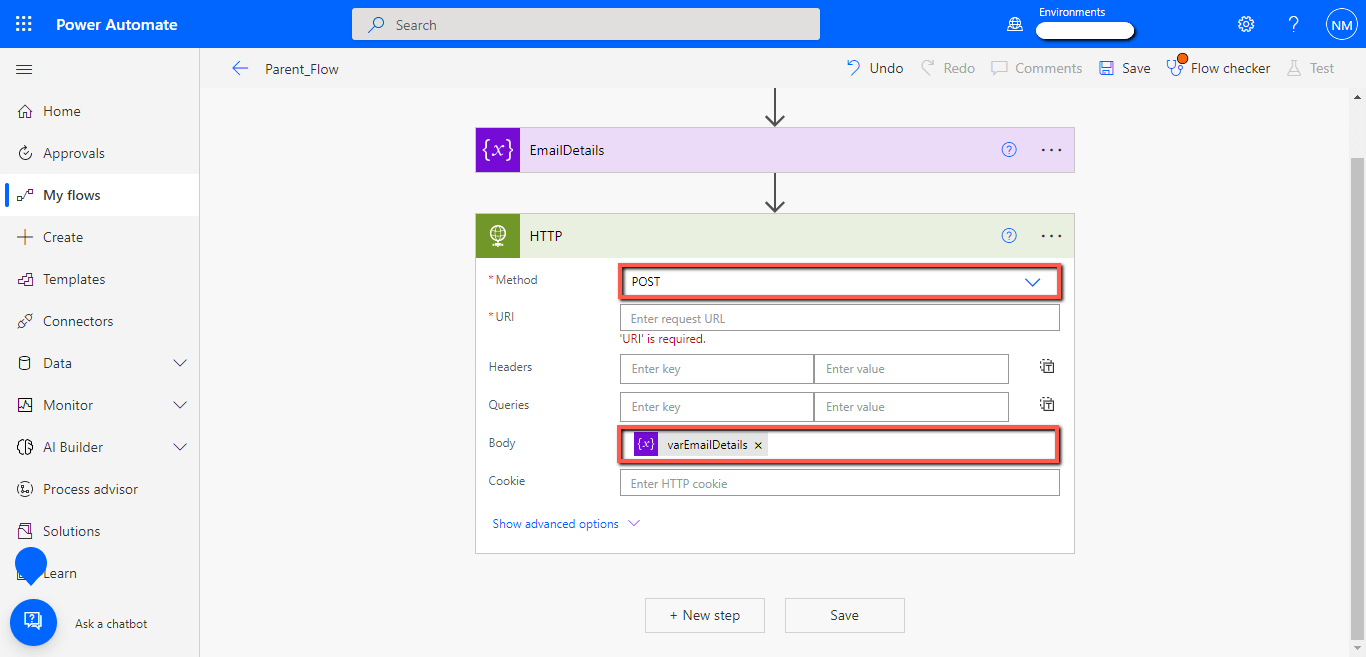Open EmailDetails action ellipsis menu

point(1051,150)
